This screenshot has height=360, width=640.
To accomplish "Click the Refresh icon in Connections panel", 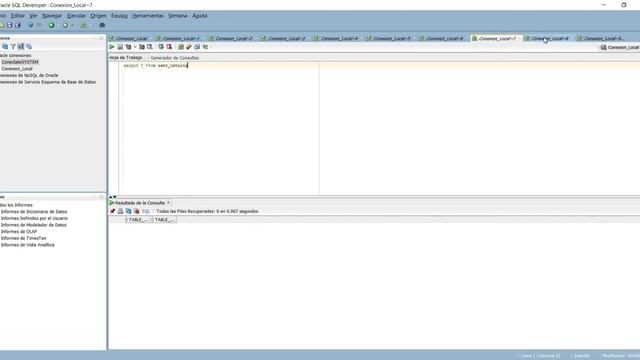I will coord(21,47).
